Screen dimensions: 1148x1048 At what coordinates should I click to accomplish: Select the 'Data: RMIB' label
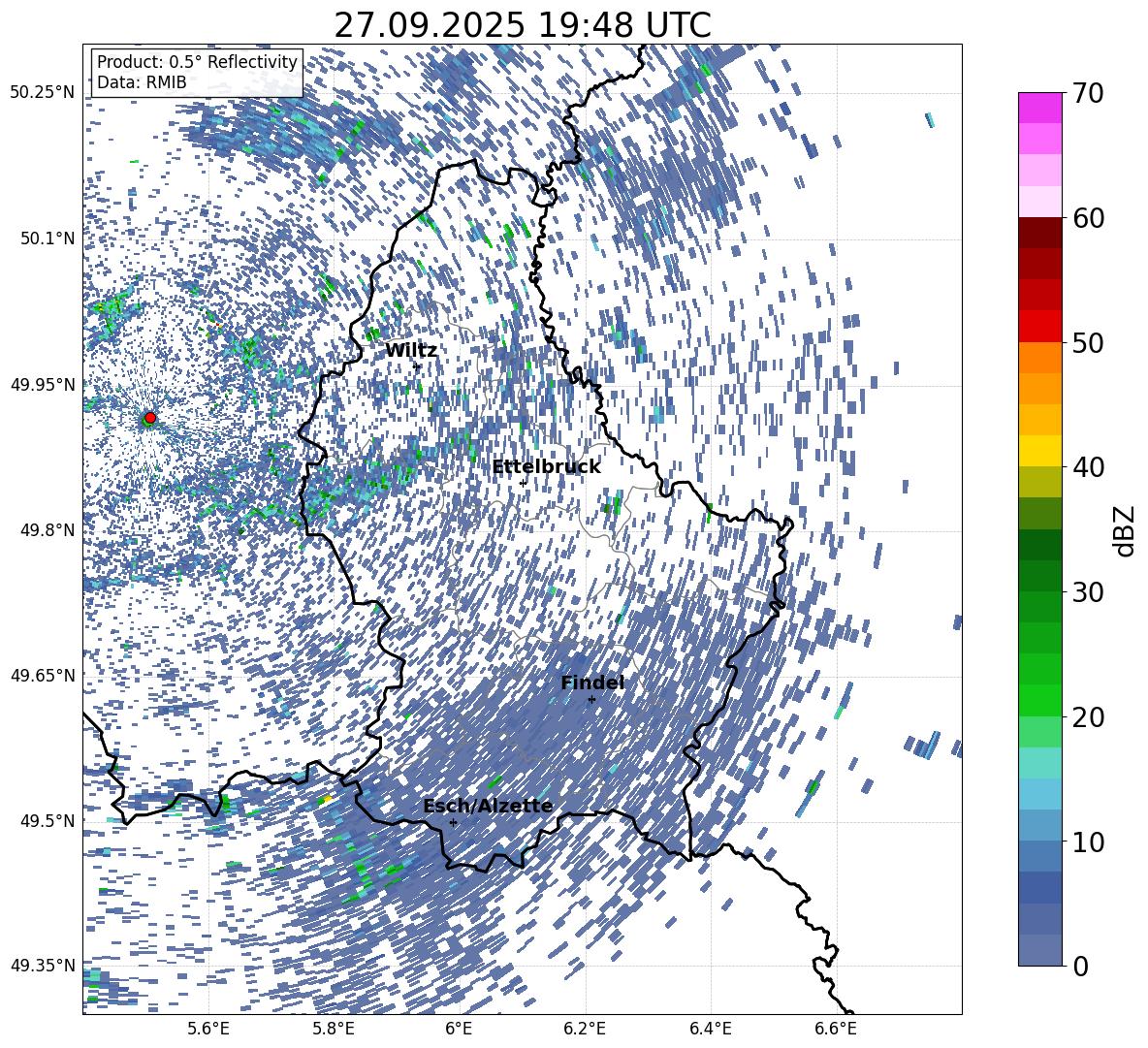coord(142,82)
